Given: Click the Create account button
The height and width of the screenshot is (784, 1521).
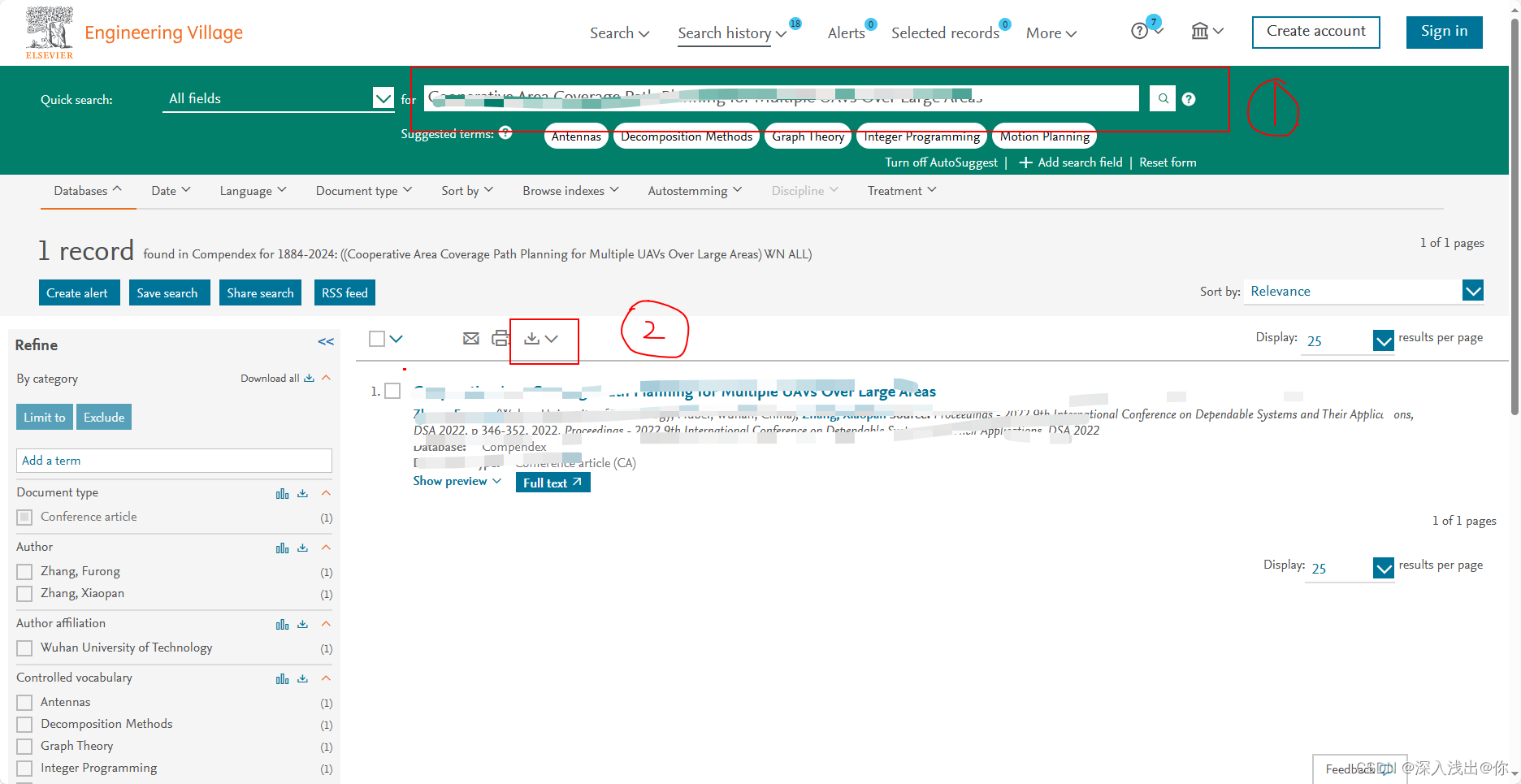Looking at the screenshot, I should tap(1315, 32).
